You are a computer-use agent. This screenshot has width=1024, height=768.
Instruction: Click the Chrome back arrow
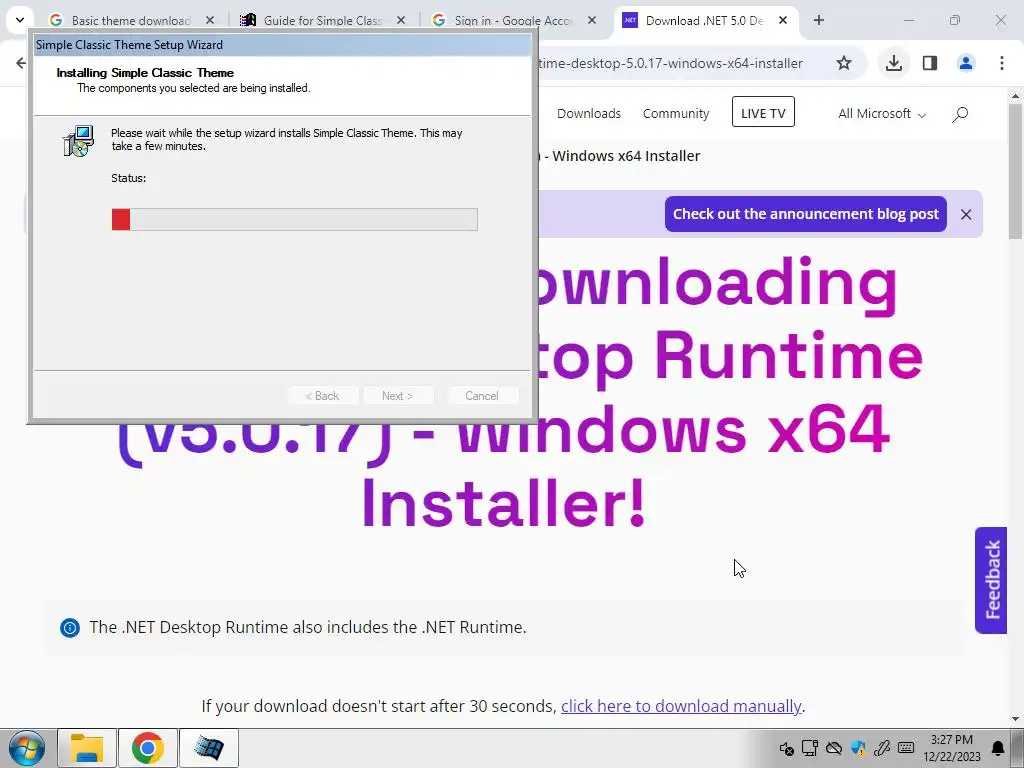[x=21, y=63]
